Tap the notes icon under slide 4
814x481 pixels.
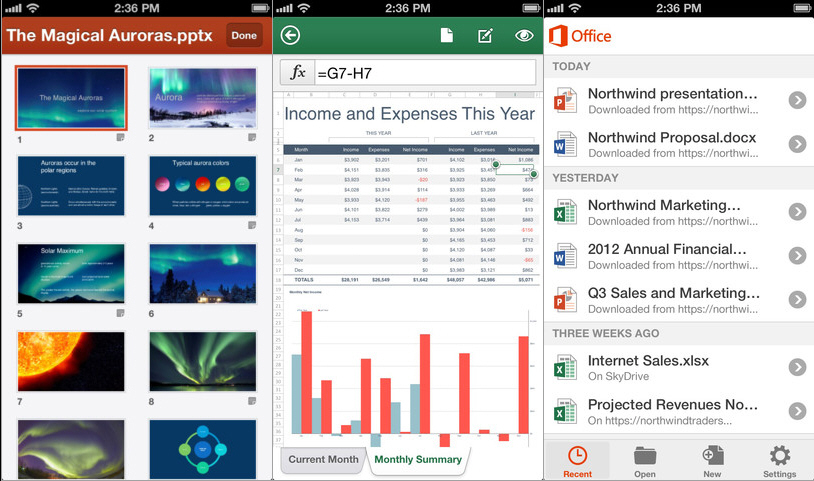pos(252,225)
